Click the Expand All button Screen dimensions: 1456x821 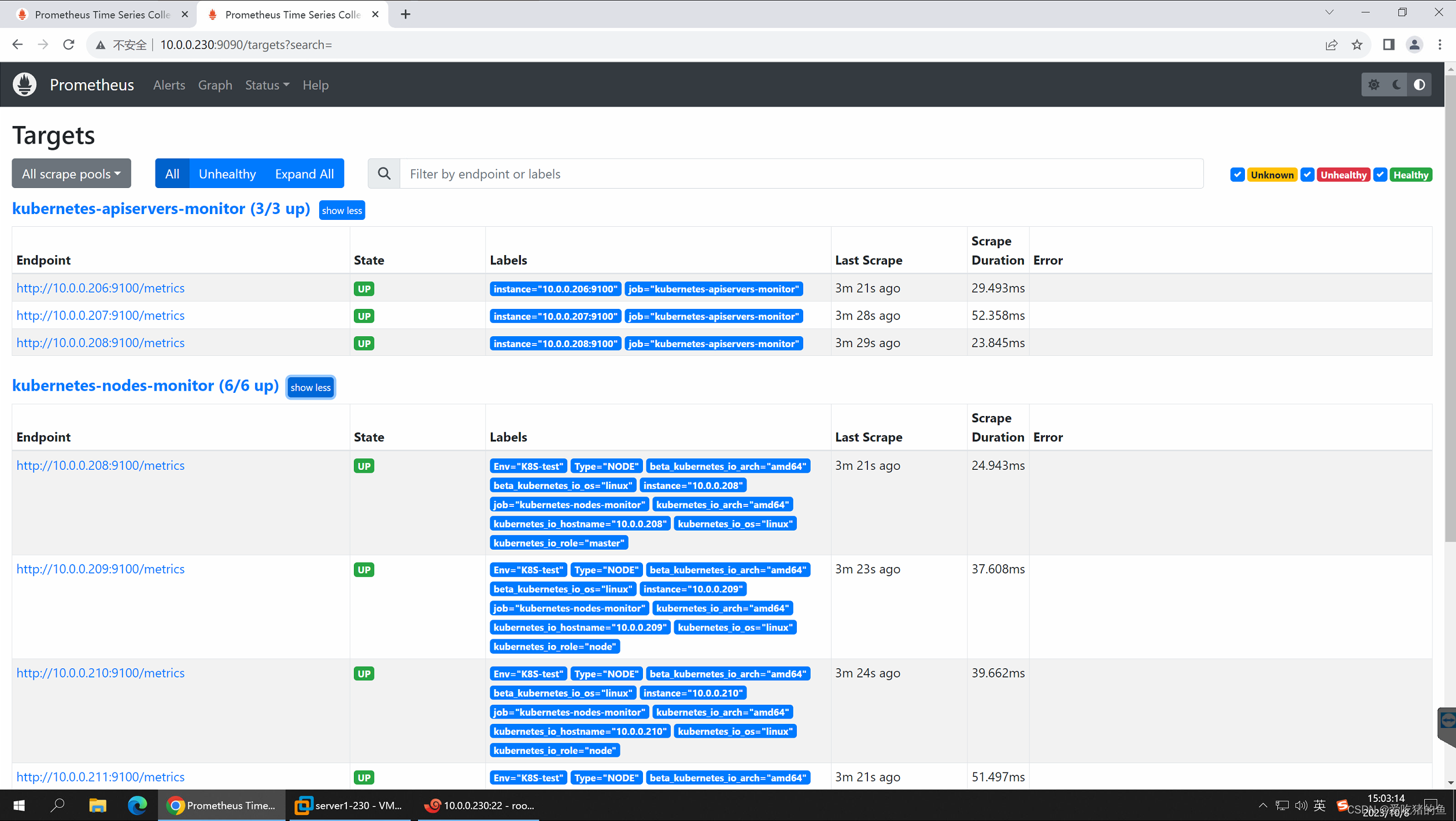(304, 174)
